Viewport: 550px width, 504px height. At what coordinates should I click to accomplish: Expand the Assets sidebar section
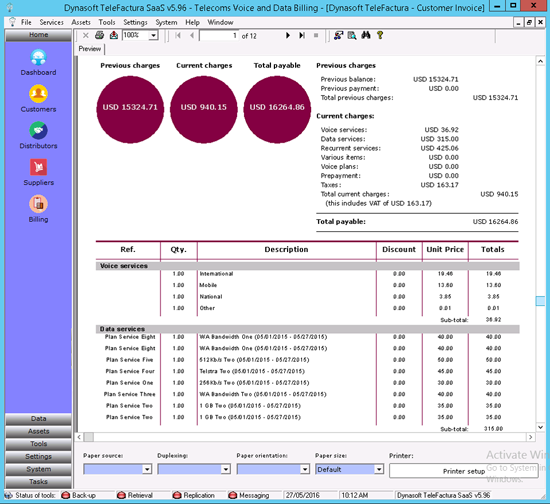tap(38, 431)
